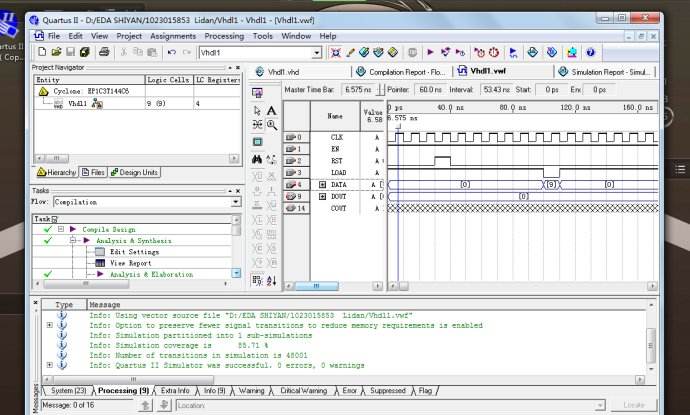The height and width of the screenshot is (415, 690).
Task: Collapse the Compile Design task node
Action: [x=61, y=229]
